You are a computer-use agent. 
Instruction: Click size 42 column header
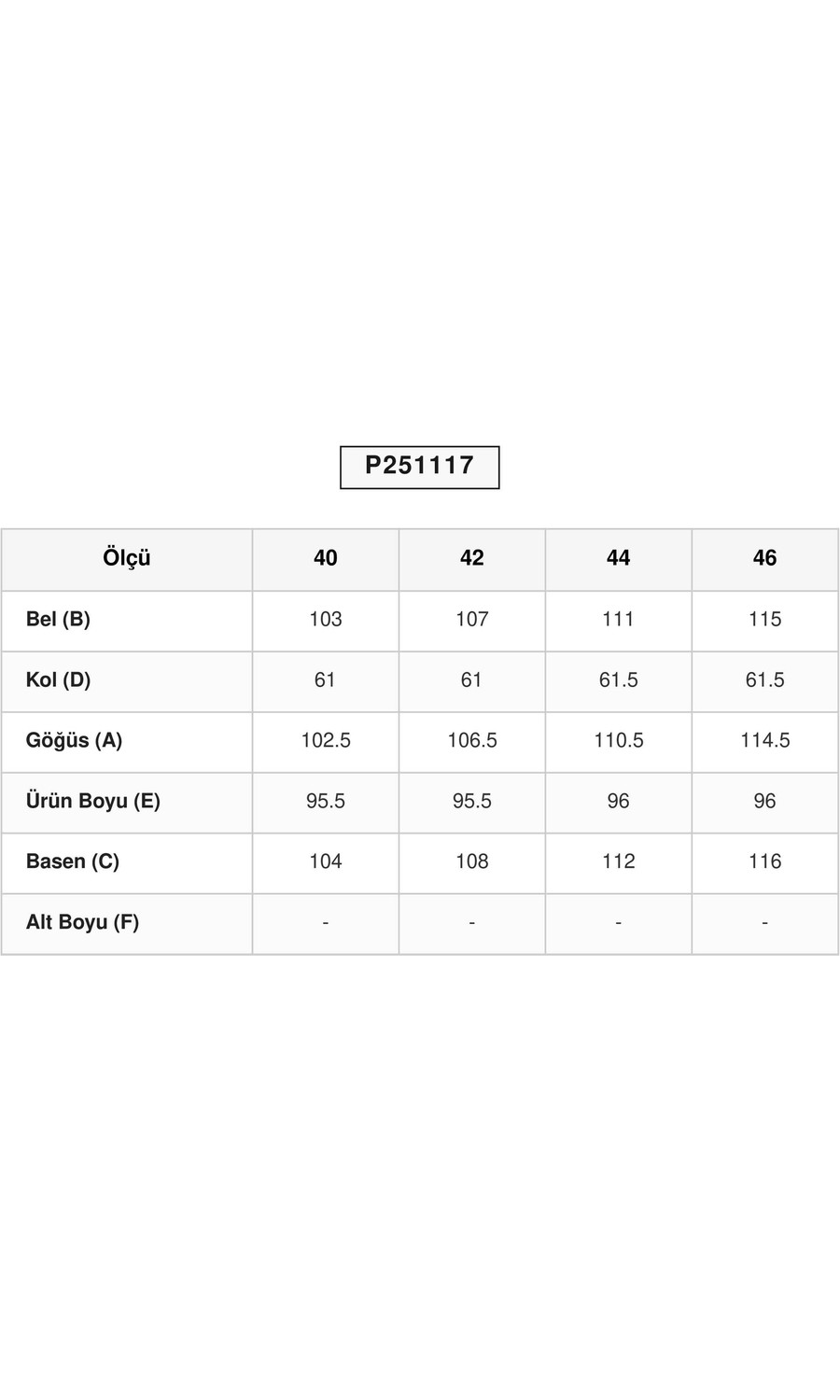tap(471, 559)
